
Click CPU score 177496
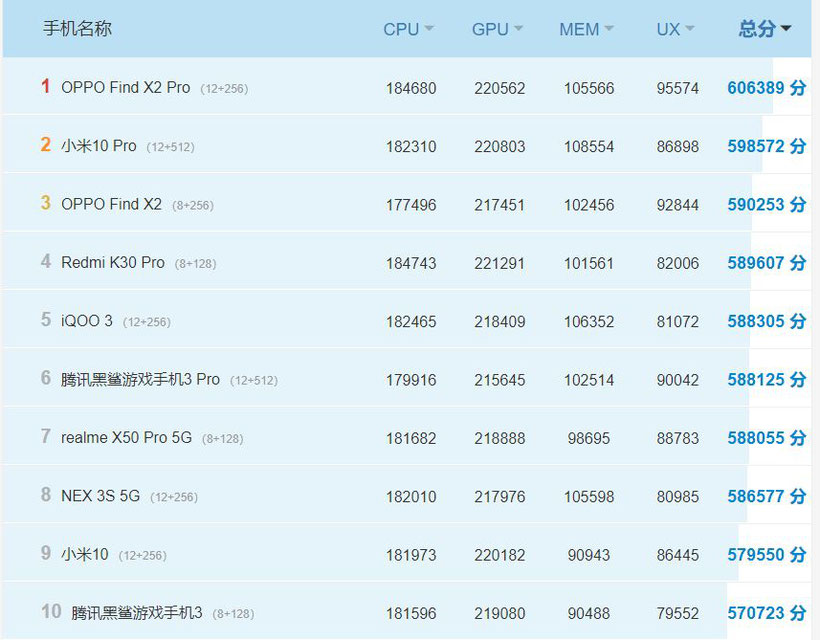click(x=411, y=205)
